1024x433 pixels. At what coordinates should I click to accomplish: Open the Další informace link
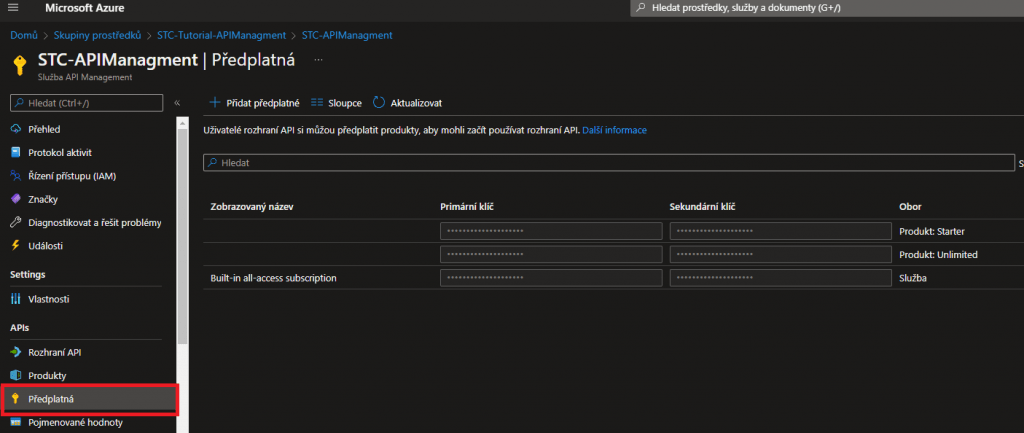(x=614, y=130)
